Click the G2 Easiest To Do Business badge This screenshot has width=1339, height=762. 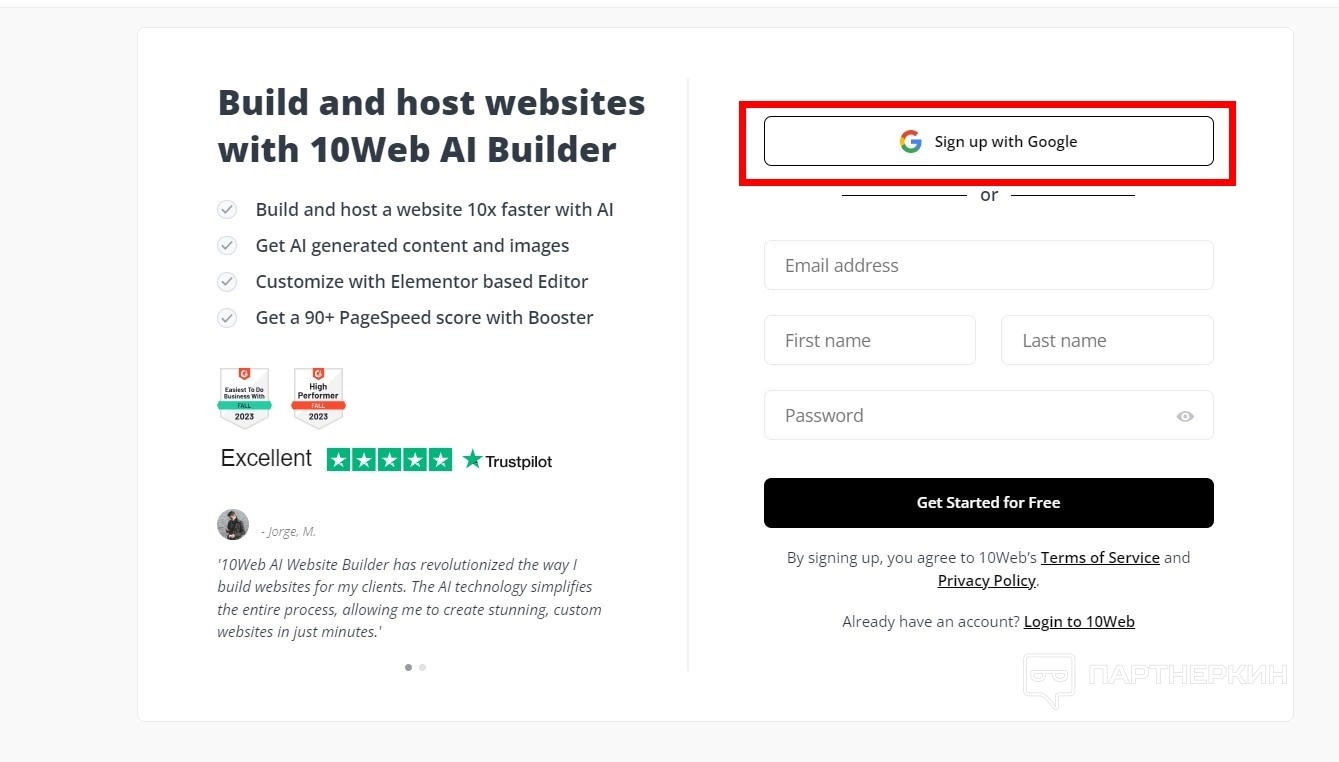[x=244, y=398]
